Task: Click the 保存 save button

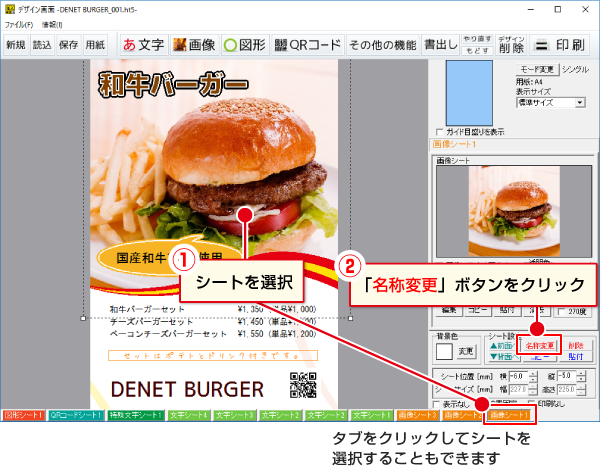Action: [x=68, y=45]
